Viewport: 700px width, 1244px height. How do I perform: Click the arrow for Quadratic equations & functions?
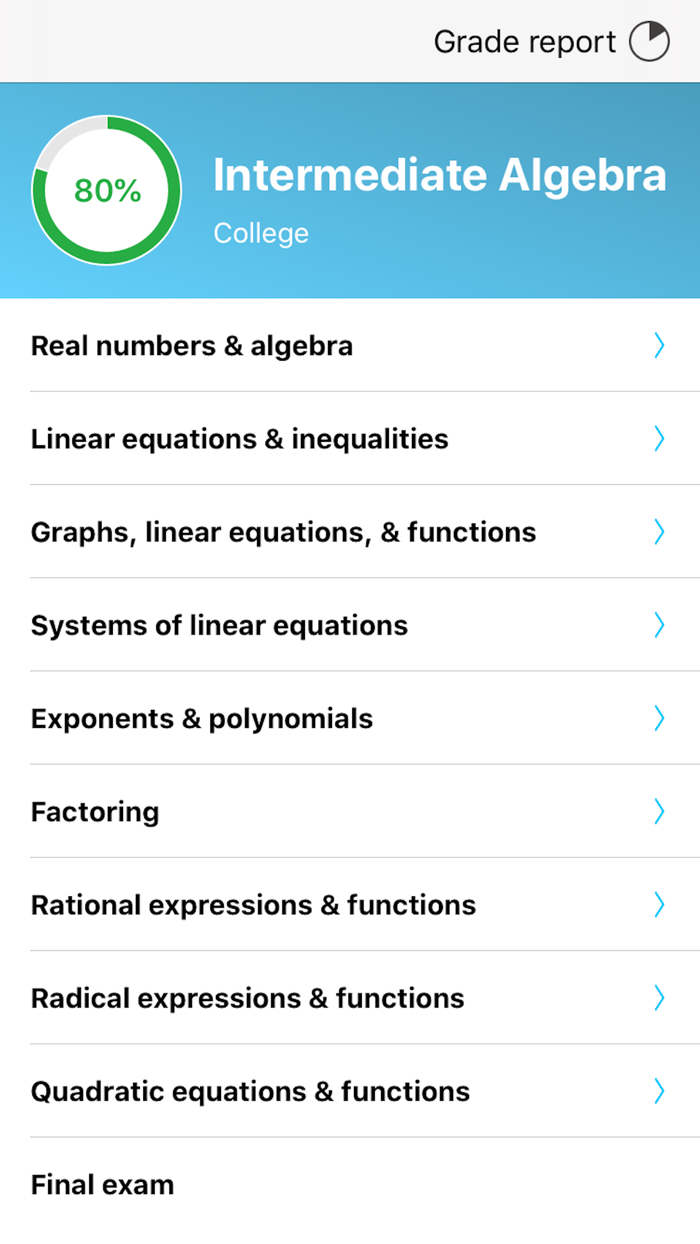click(659, 1091)
